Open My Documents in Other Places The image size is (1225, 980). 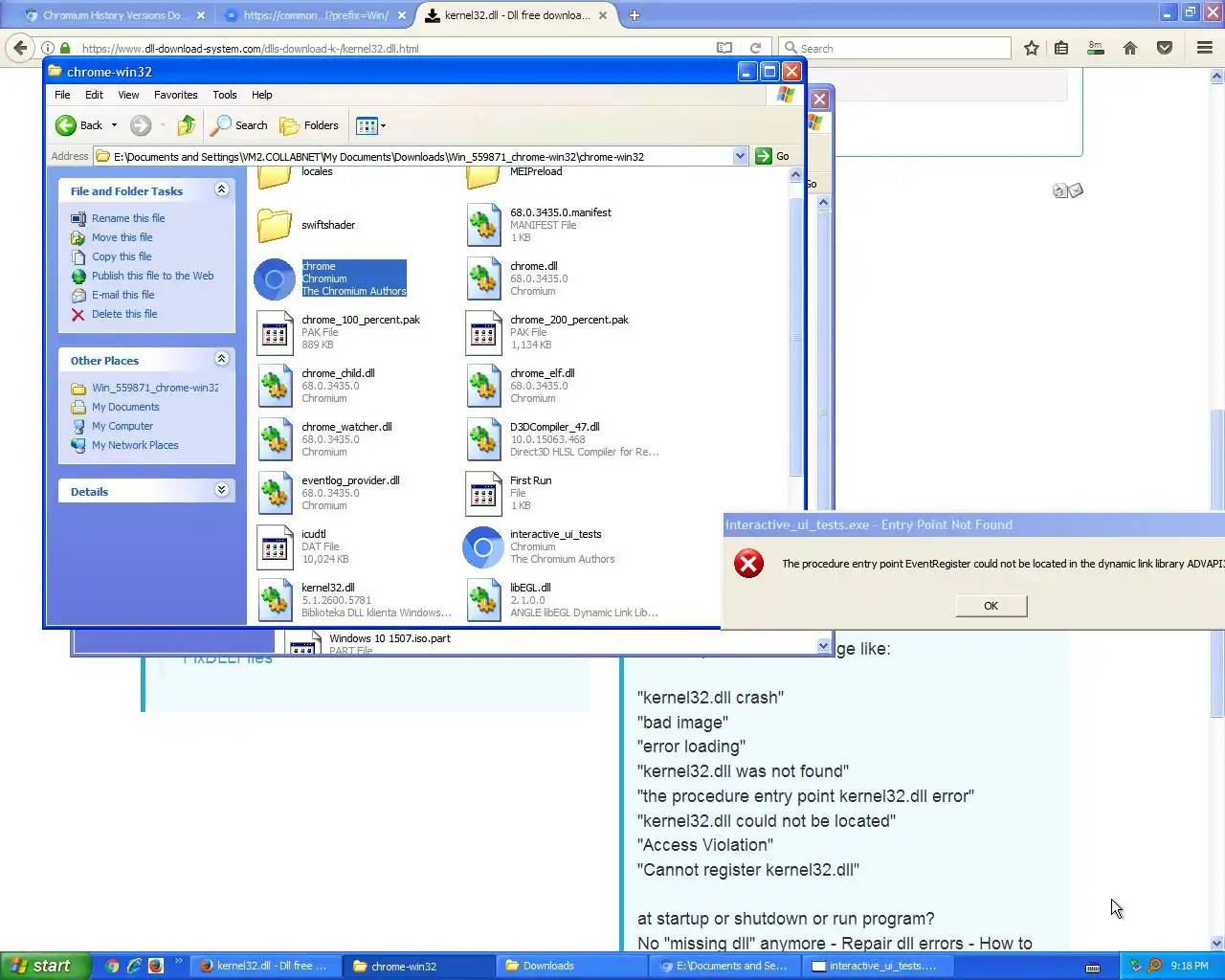click(x=125, y=407)
